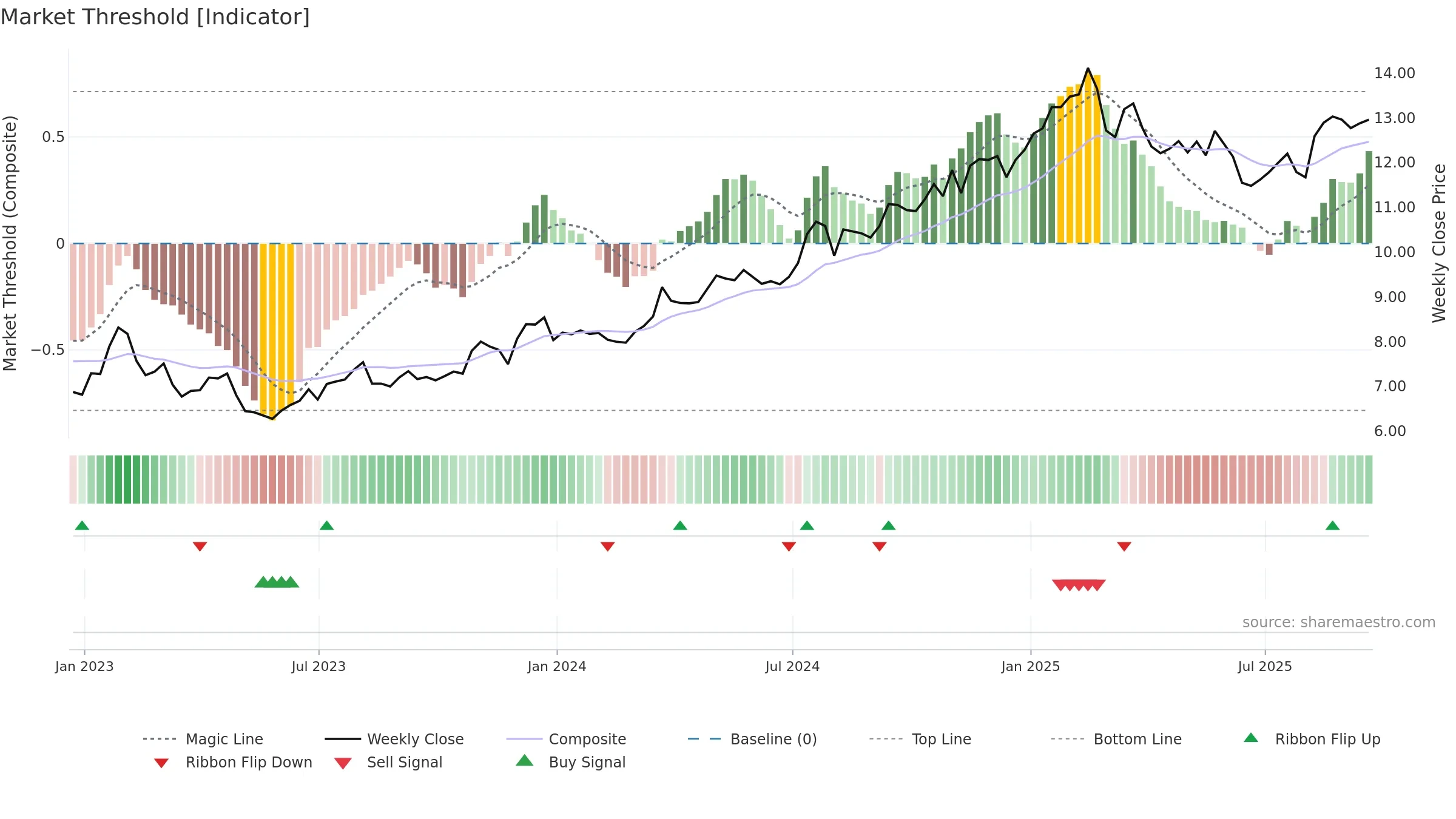Toggle the Ribbon Flip Up legend entry

(1312, 739)
